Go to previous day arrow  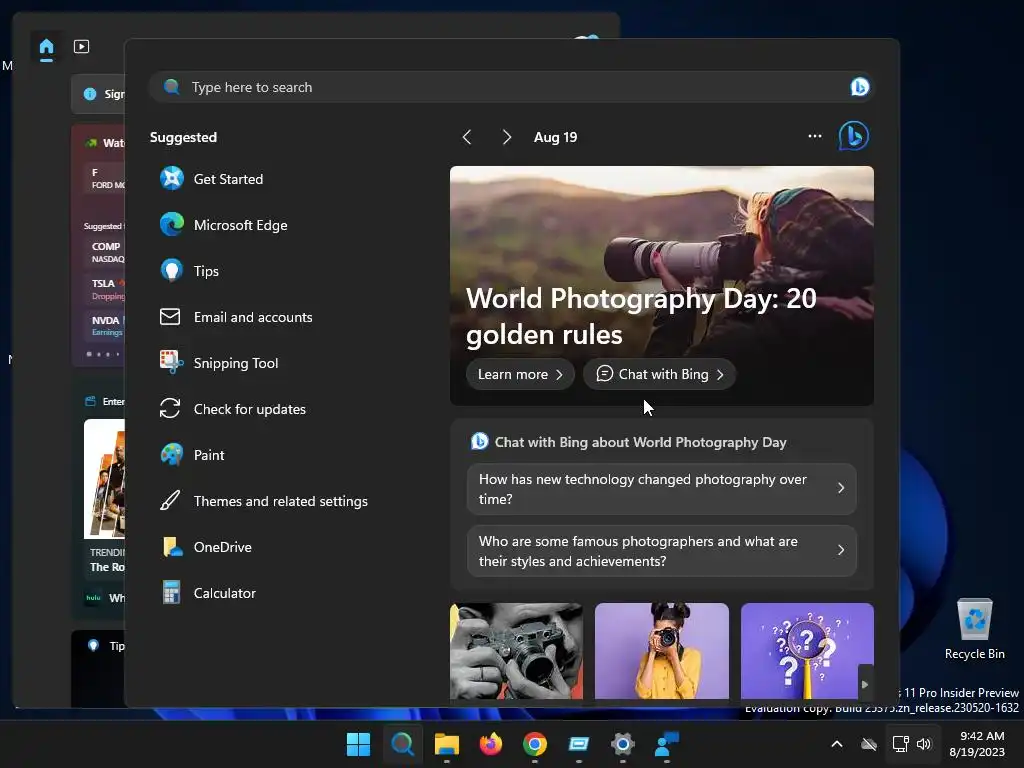(x=467, y=137)
